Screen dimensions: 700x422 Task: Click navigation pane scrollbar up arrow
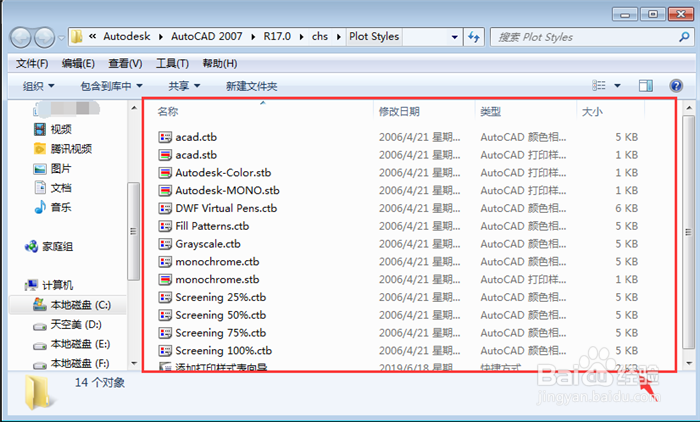pyautogui.click(x=133, y=108)
